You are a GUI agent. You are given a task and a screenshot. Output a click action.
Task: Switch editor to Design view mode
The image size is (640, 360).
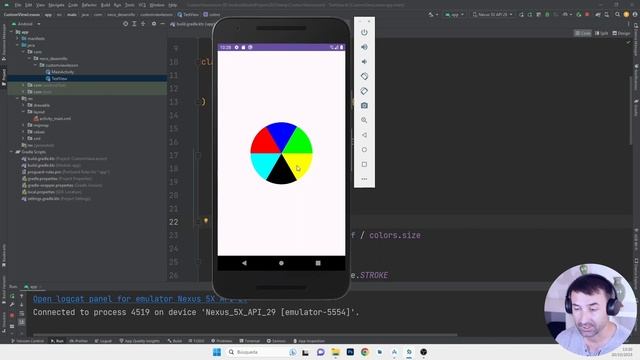[x=621, y=33]
